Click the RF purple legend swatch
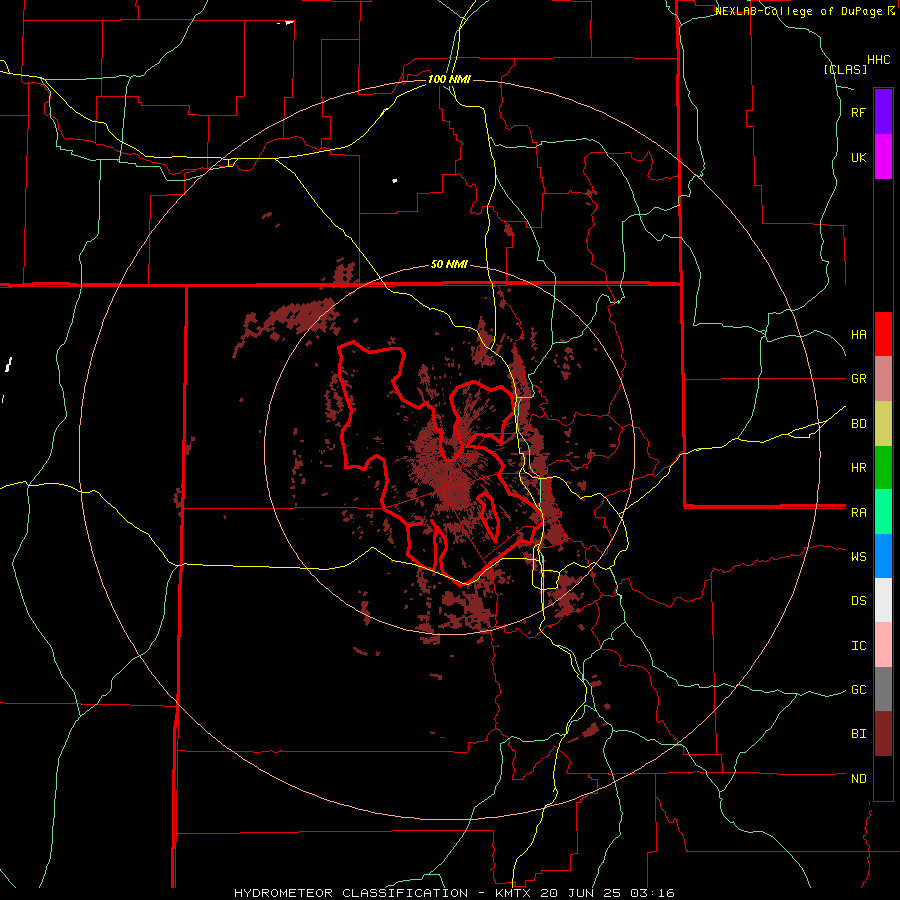Screen dimensions: 900x900 tap(883, 112)
